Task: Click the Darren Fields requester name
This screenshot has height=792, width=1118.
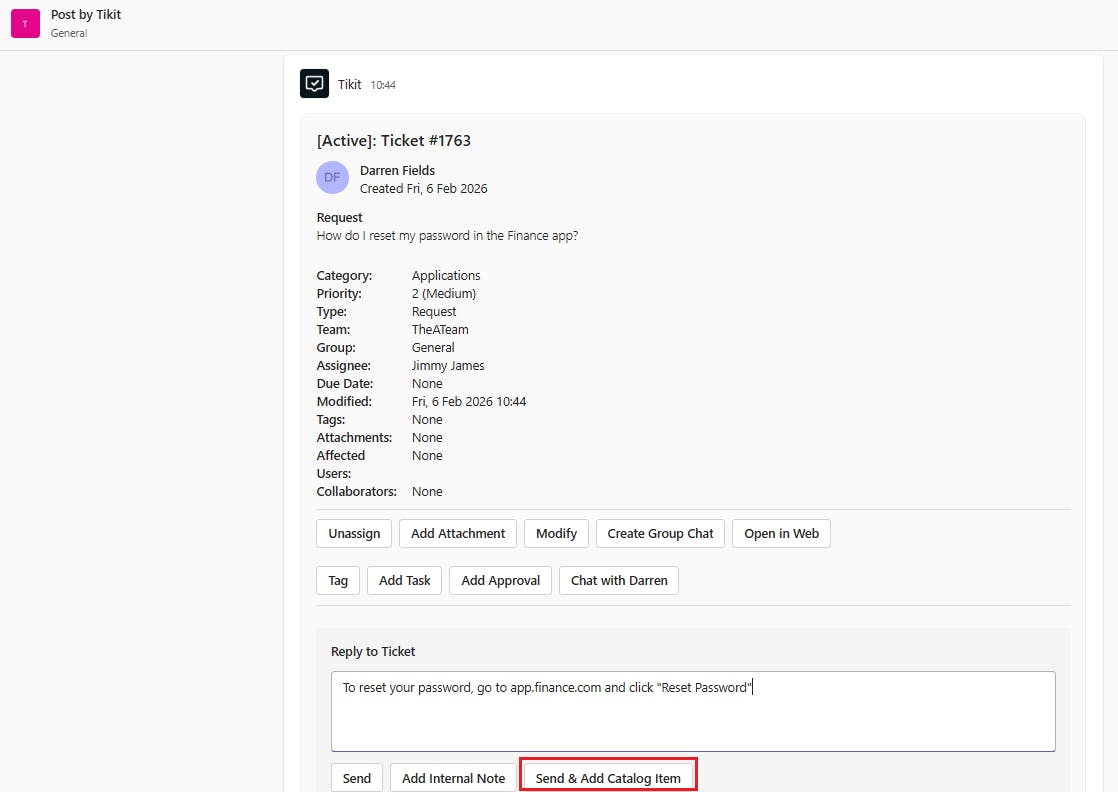Action: (397, 170)
